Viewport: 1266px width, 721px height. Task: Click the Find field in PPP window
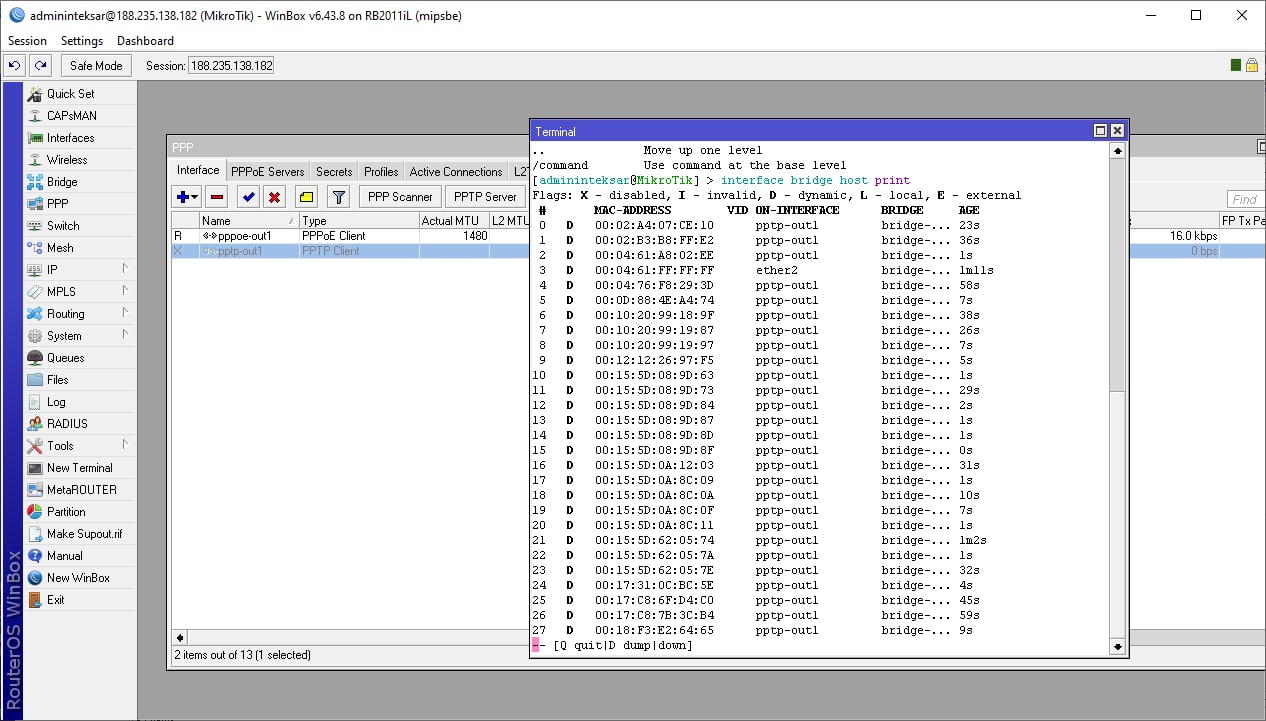click(1246, 199)
